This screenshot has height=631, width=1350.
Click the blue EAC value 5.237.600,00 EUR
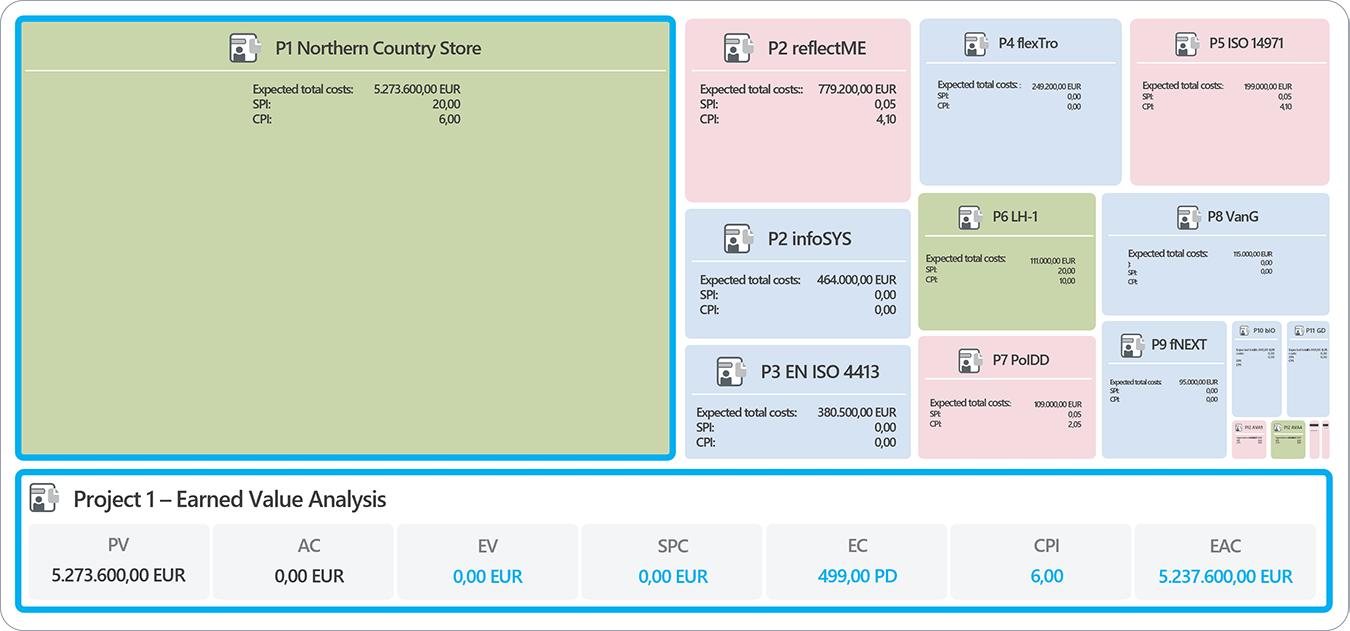coord(1225,577)
